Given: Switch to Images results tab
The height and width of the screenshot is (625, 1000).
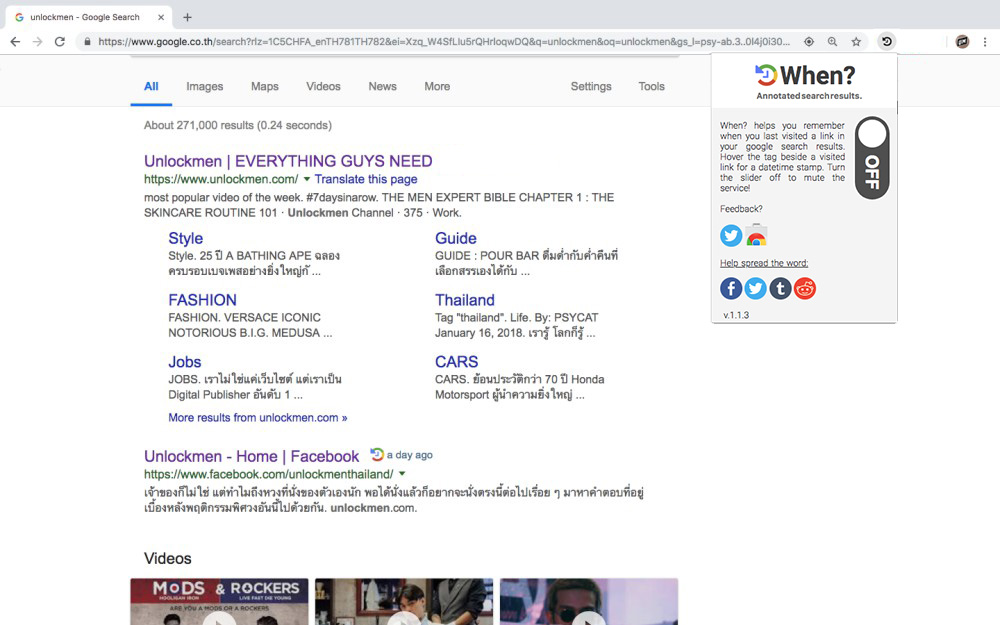Looking at the screenshot, I should (x=205, y=86).
